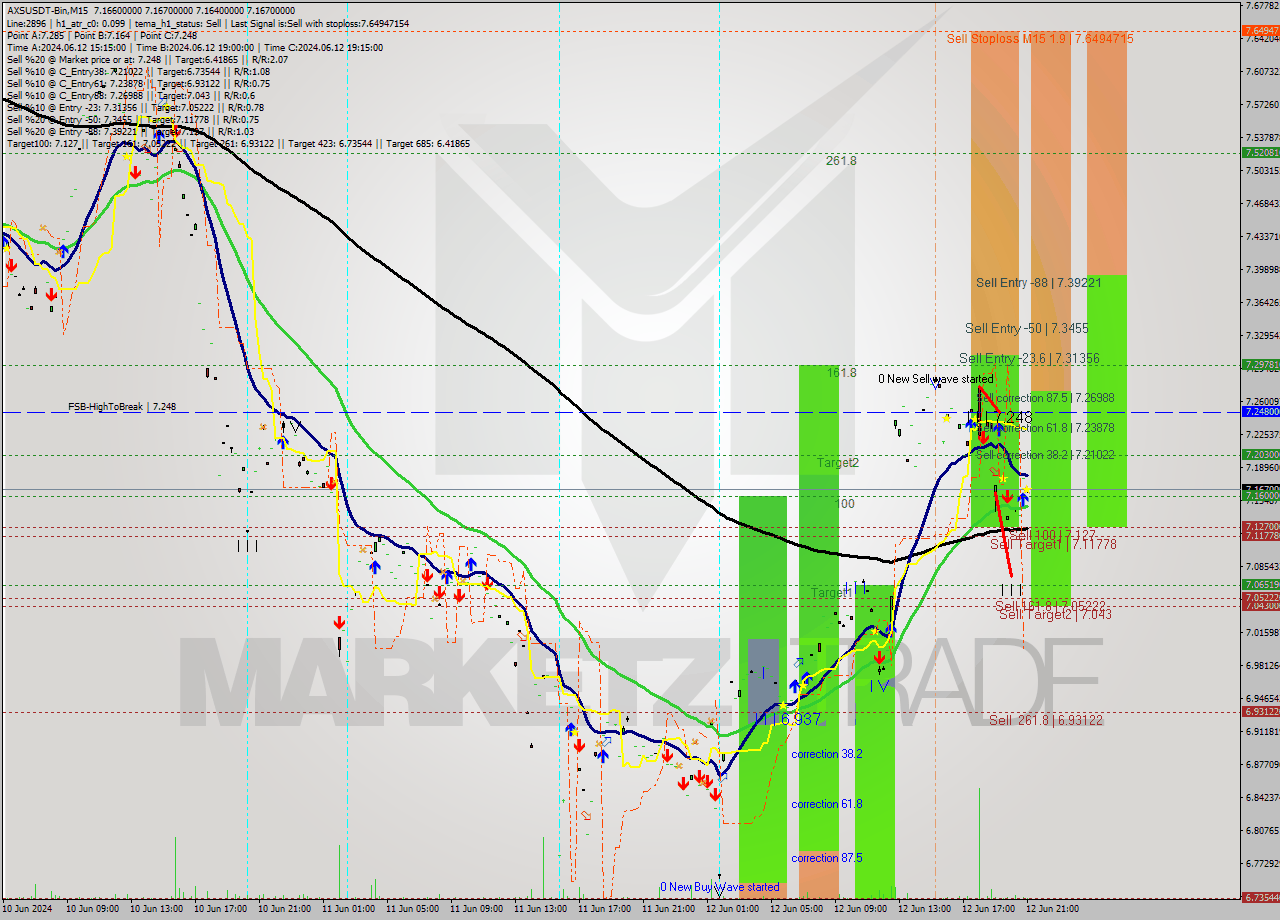Click the 12 Jun 01:00 time axis label
This screenshot has height=920, width=1280.
[x=732, y=909]
